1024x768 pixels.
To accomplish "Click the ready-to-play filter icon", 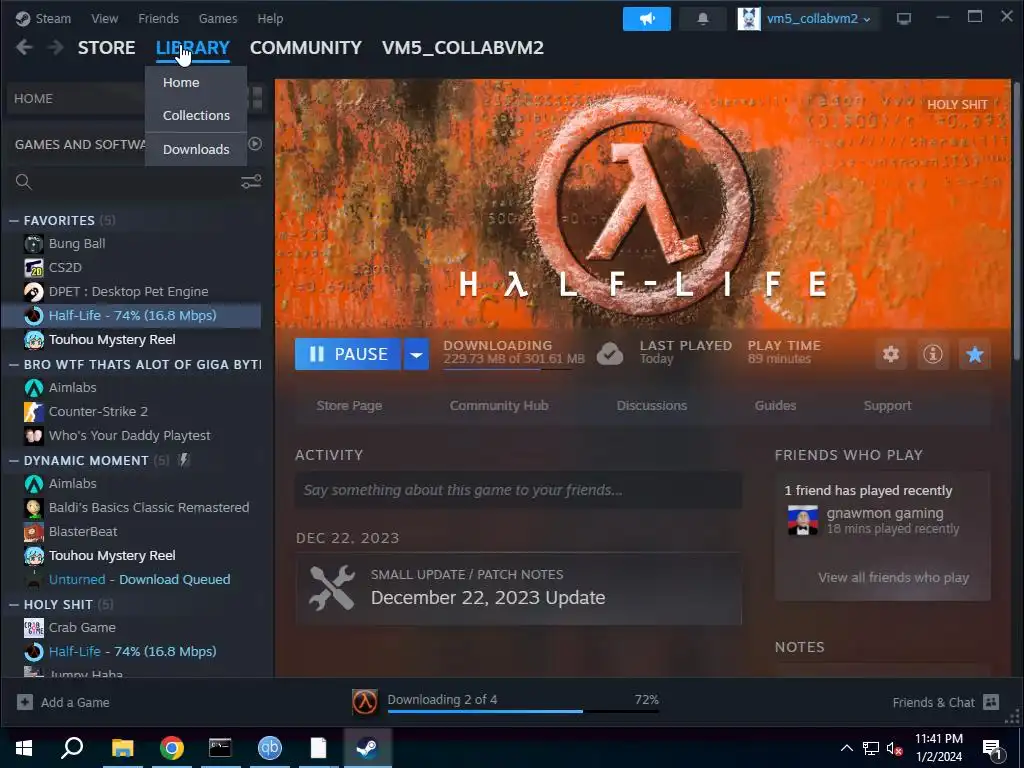I will coord(255,144).
